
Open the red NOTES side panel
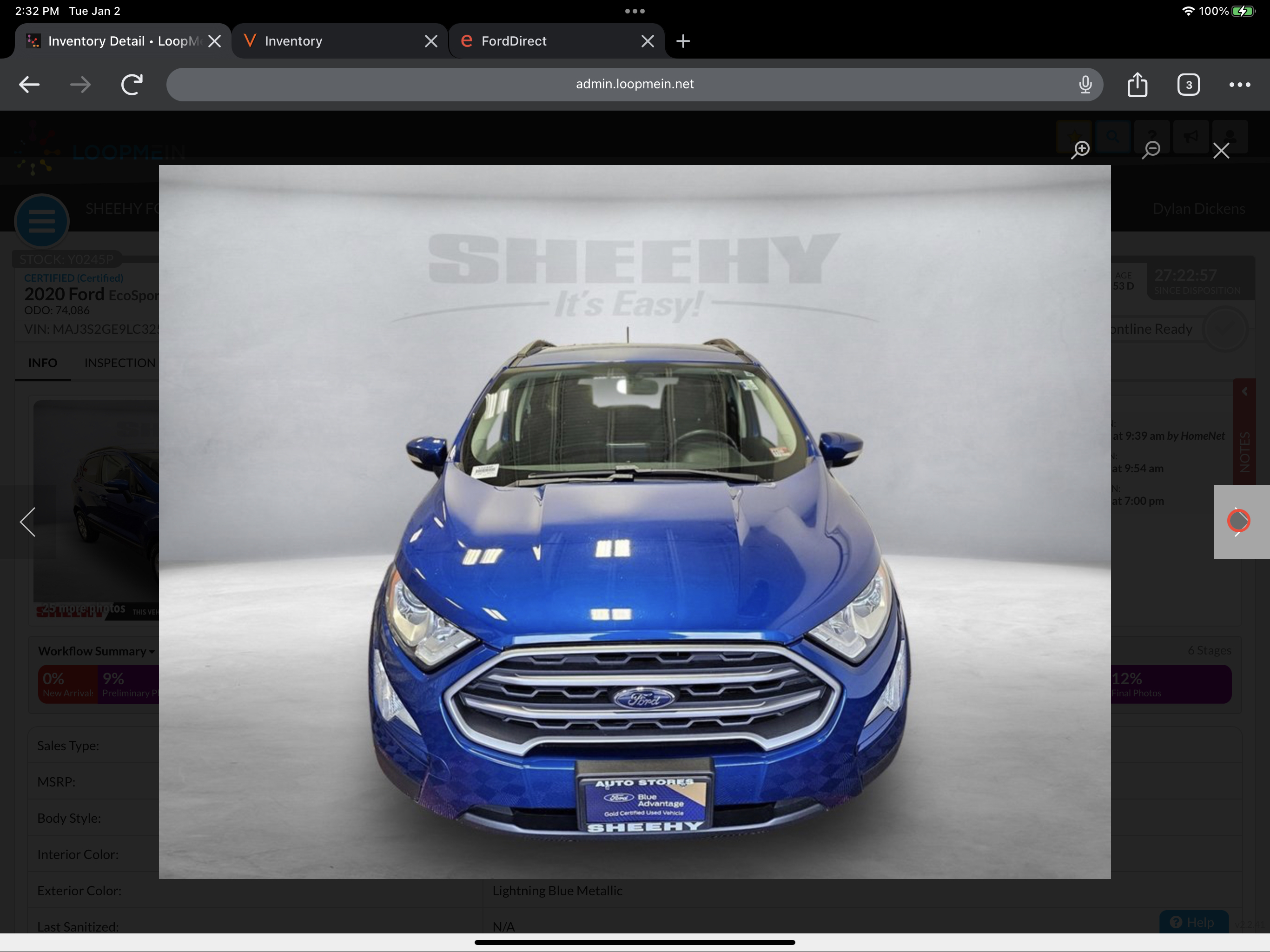point(1244,431)
